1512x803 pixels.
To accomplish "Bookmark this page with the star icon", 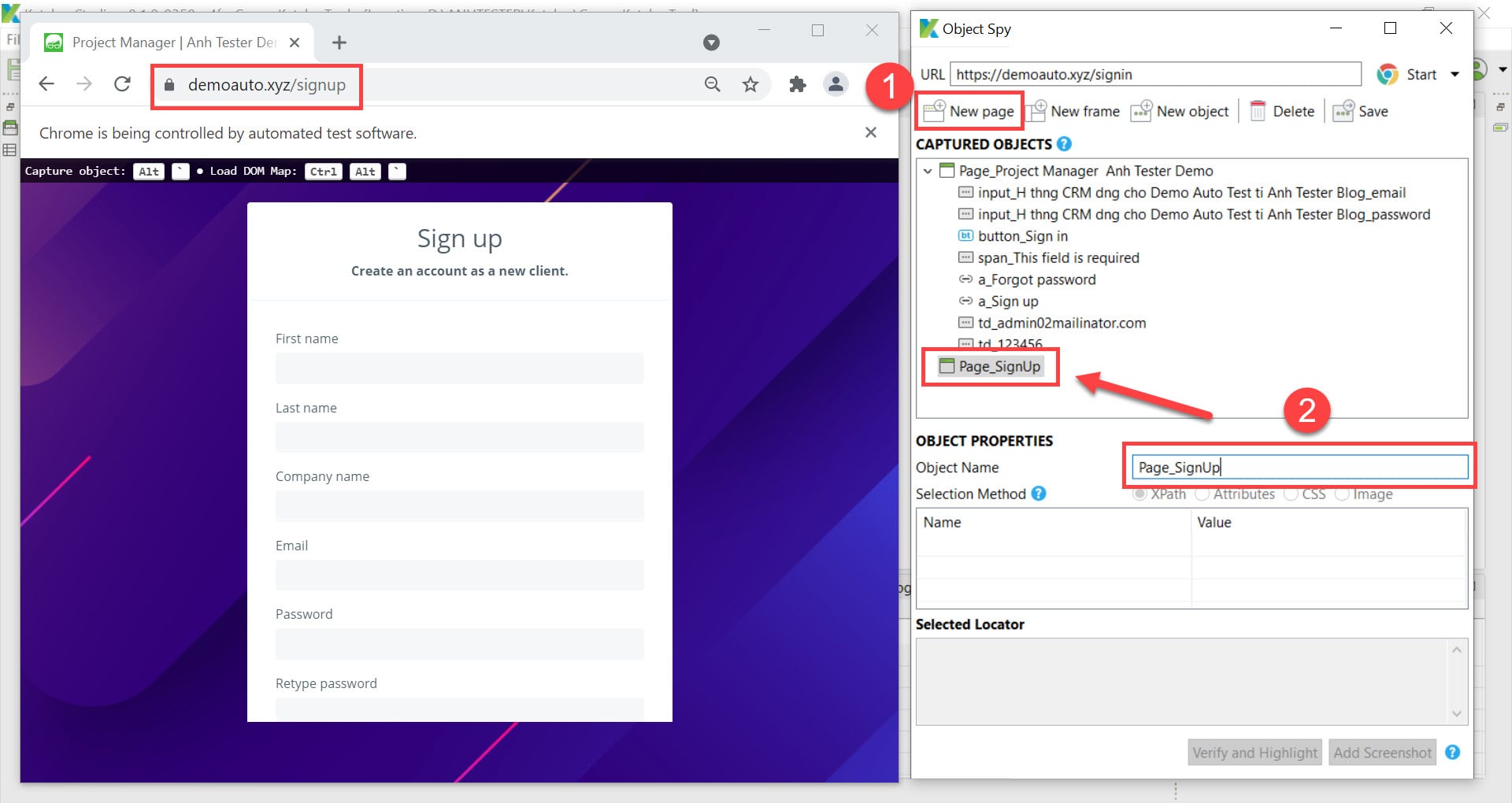I will pyautogui.click(x=750, y=84).
